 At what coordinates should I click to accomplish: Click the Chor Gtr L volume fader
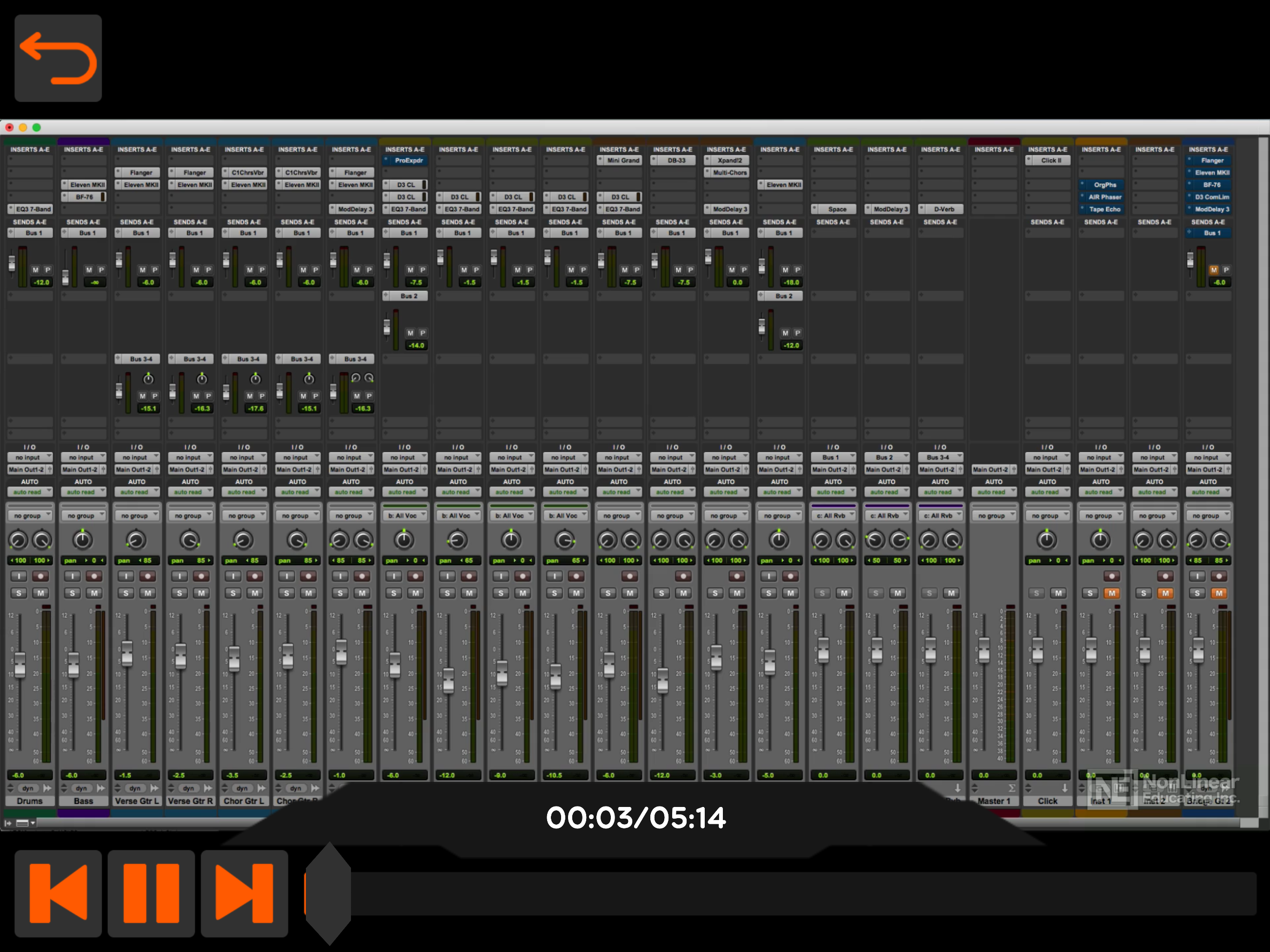coord(234,659)
